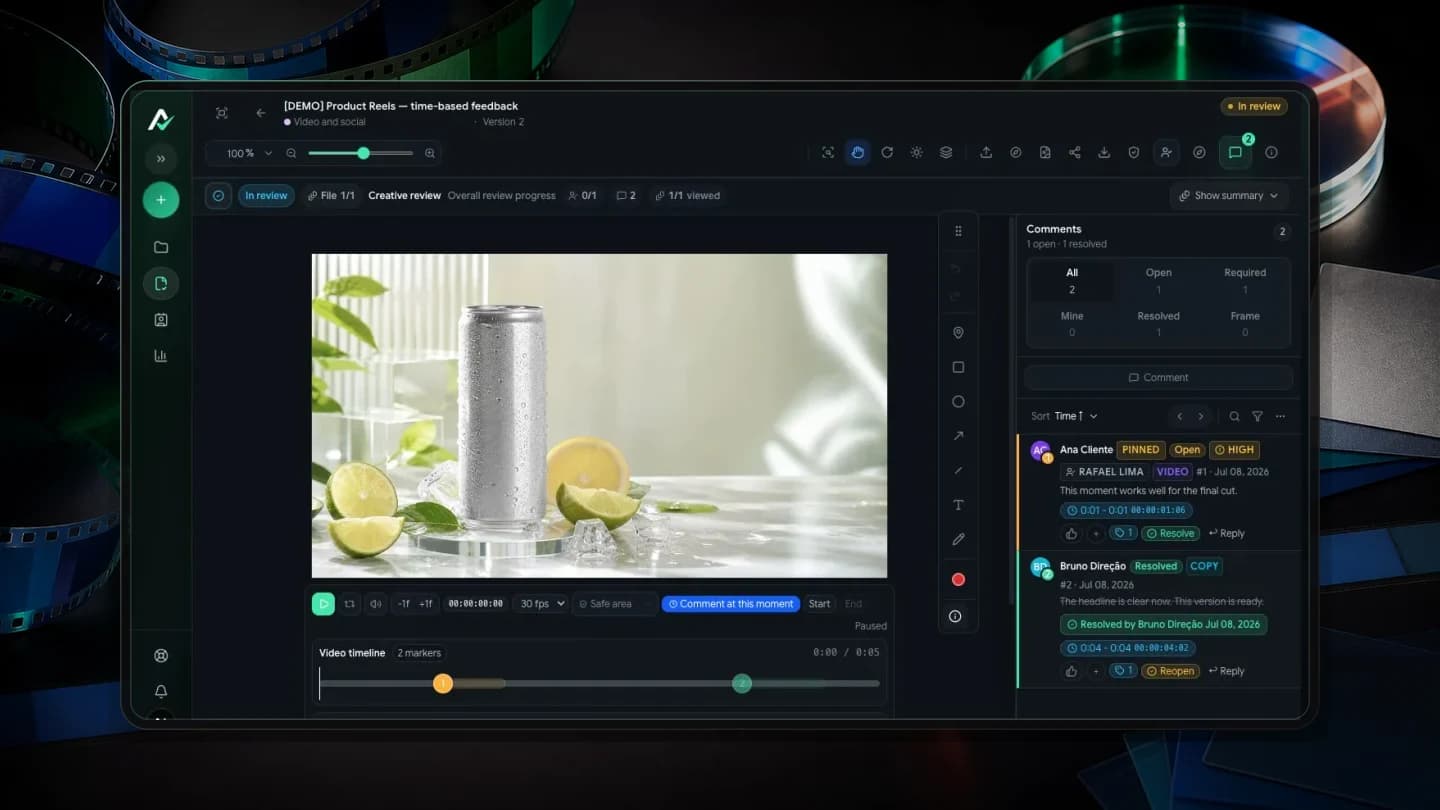
Task: Select the pencil freehand tool
Action: click(x=958, y=539)
